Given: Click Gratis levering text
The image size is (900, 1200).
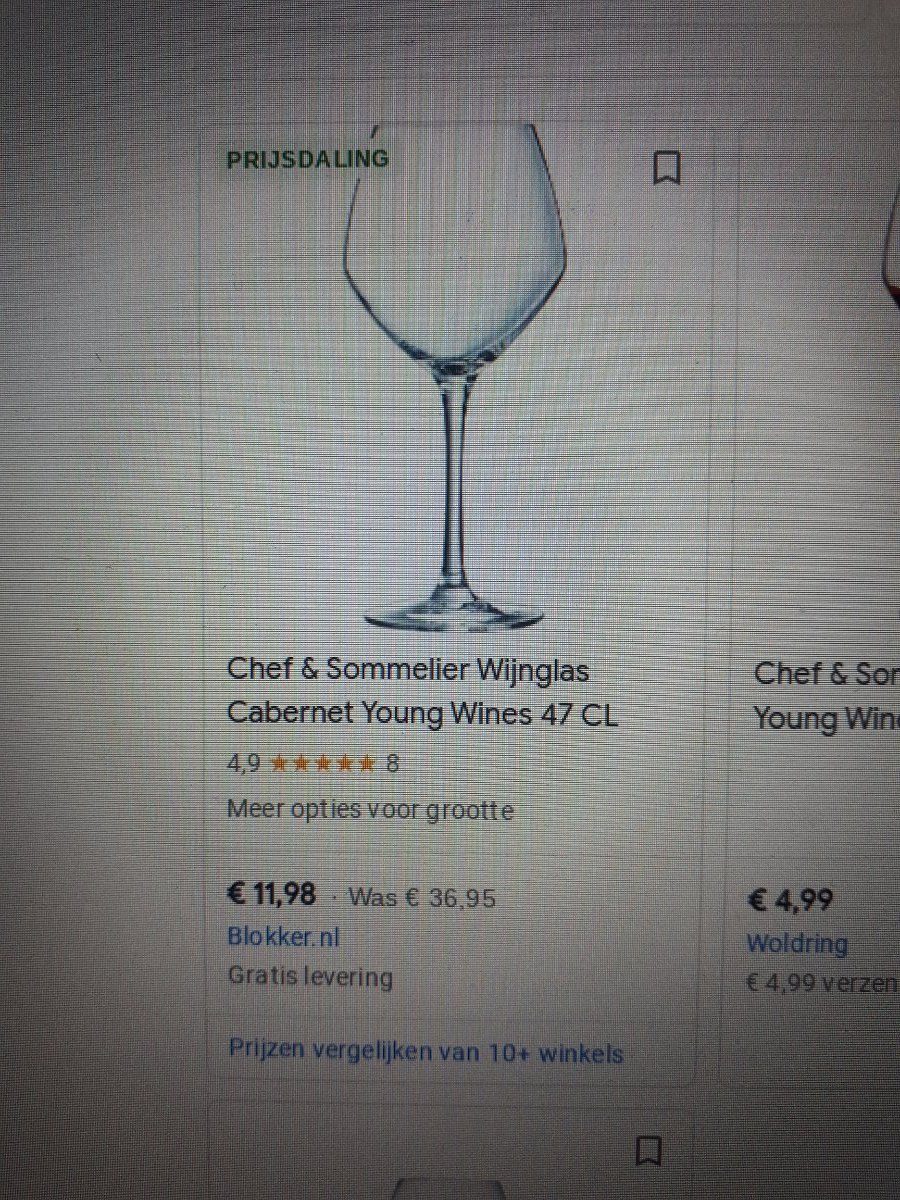Looking at the screenshot, I should [x=310, y=976].
